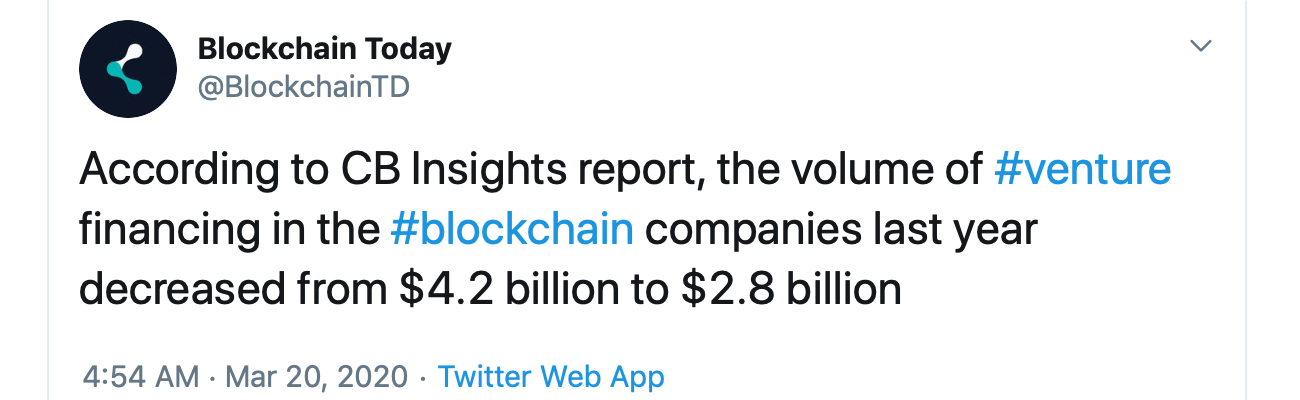The width and height of the screenshot is (1300, 400).
Task: Open the @BlockchainTD handle
Action: [304, 87]
